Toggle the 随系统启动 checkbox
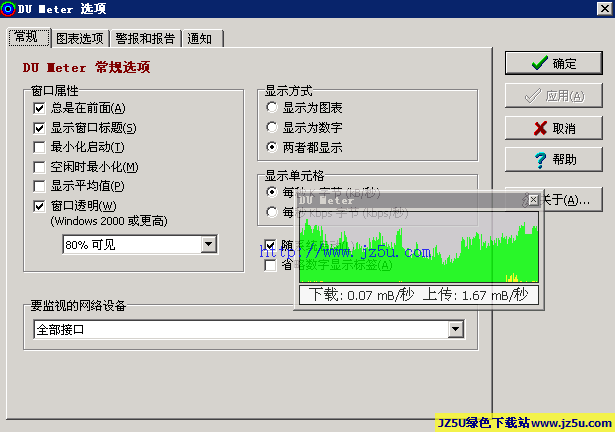Image resolution: width=615 pixels, height=432 pixels. pos(270,246)
